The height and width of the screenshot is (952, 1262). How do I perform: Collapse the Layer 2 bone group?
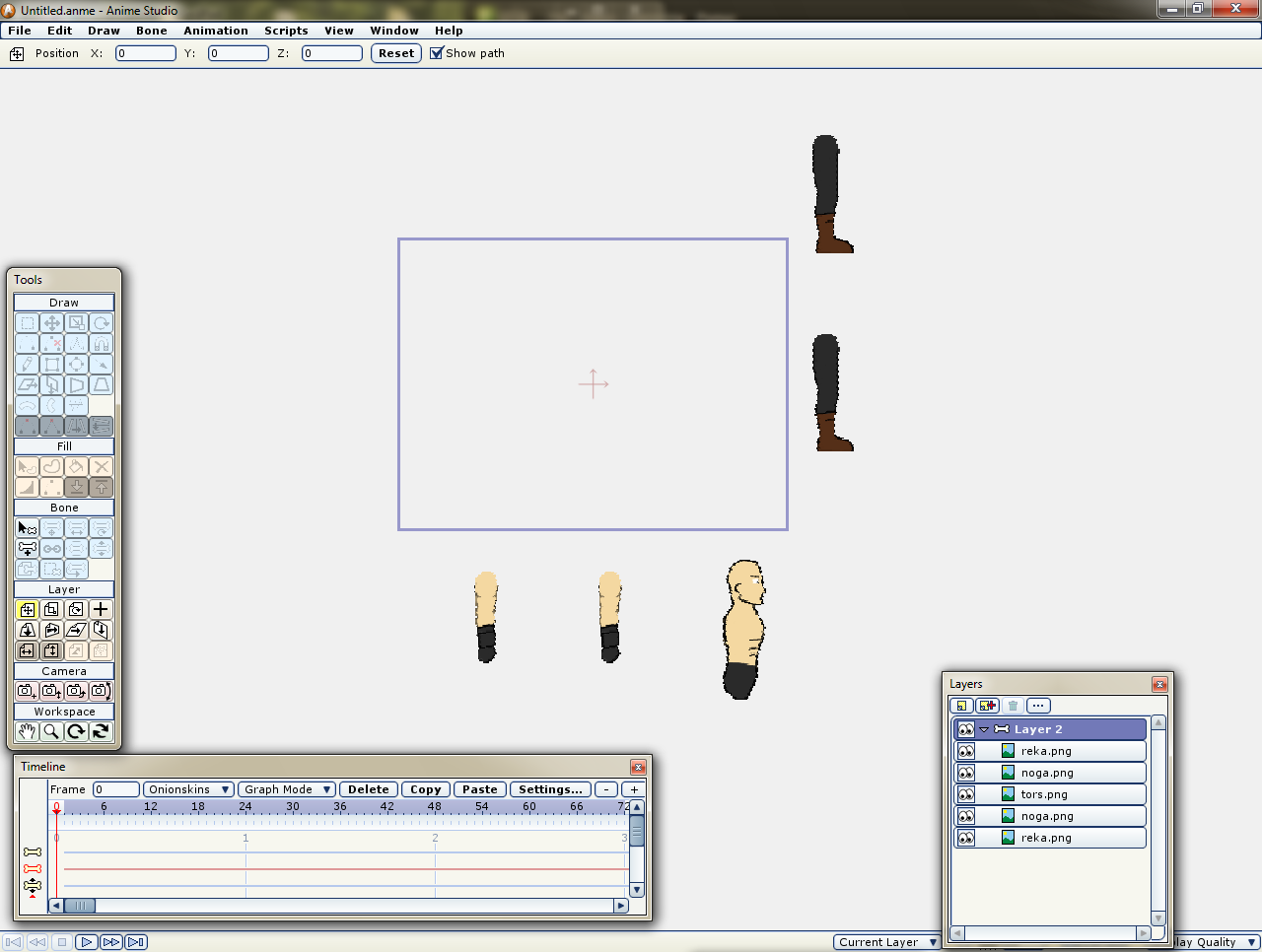coord(984,729)
